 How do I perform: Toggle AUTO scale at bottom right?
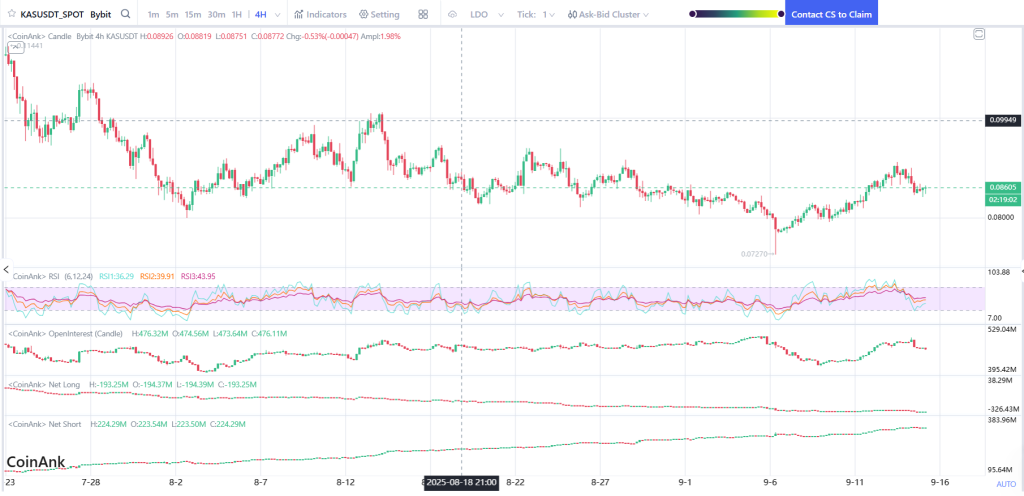coord(1006,484)
